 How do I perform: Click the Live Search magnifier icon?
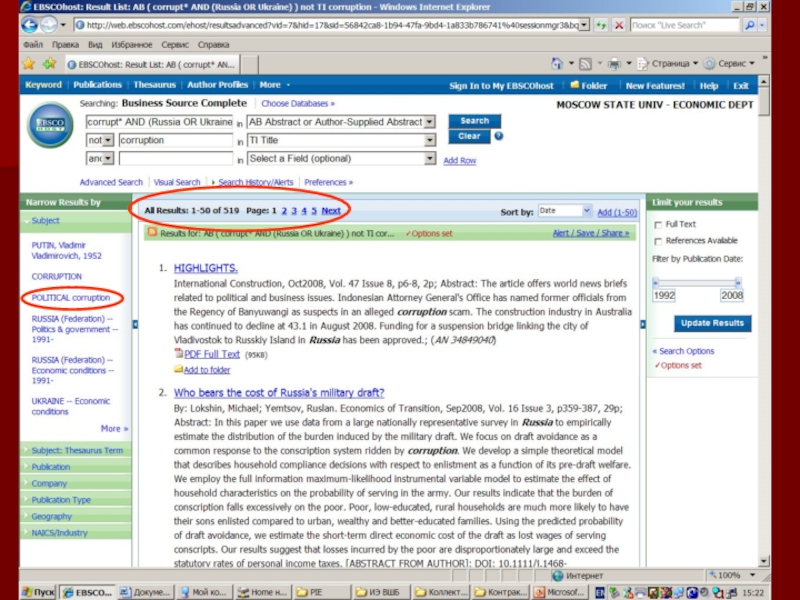[749, 25]
